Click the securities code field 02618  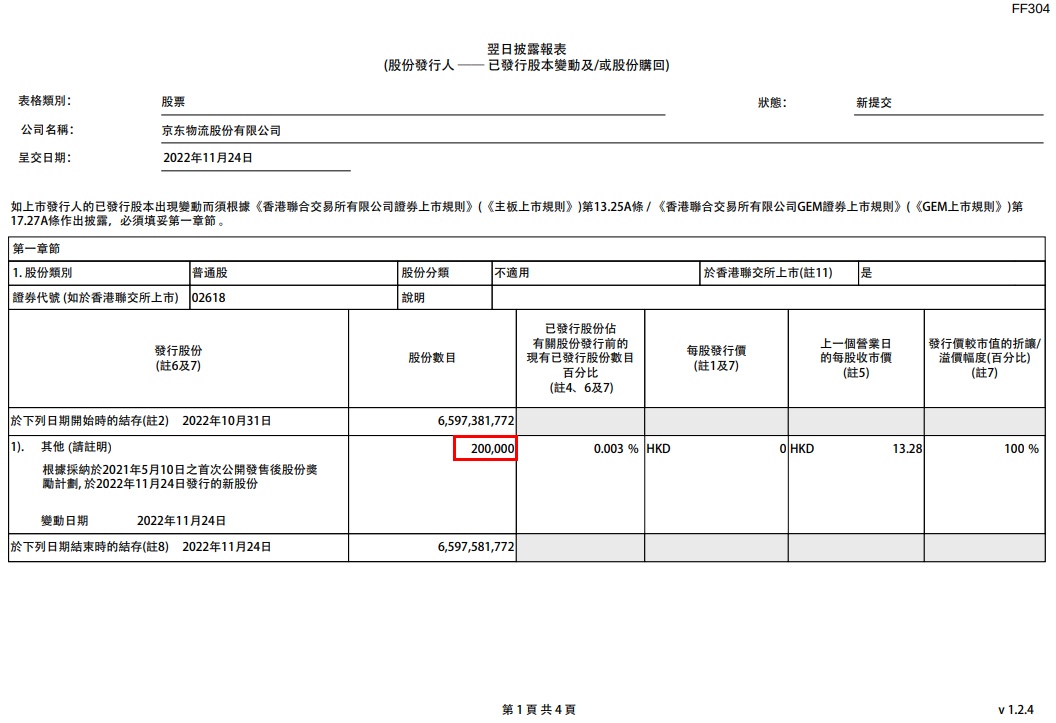(x=292, y=297)
